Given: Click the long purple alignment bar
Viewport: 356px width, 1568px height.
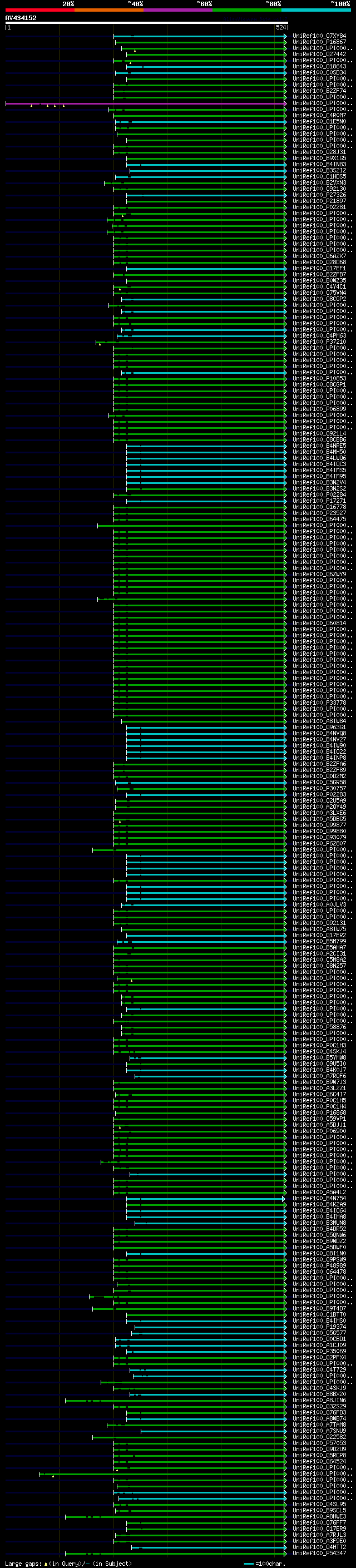Looking at the screenshot, I should pos(146,103).
